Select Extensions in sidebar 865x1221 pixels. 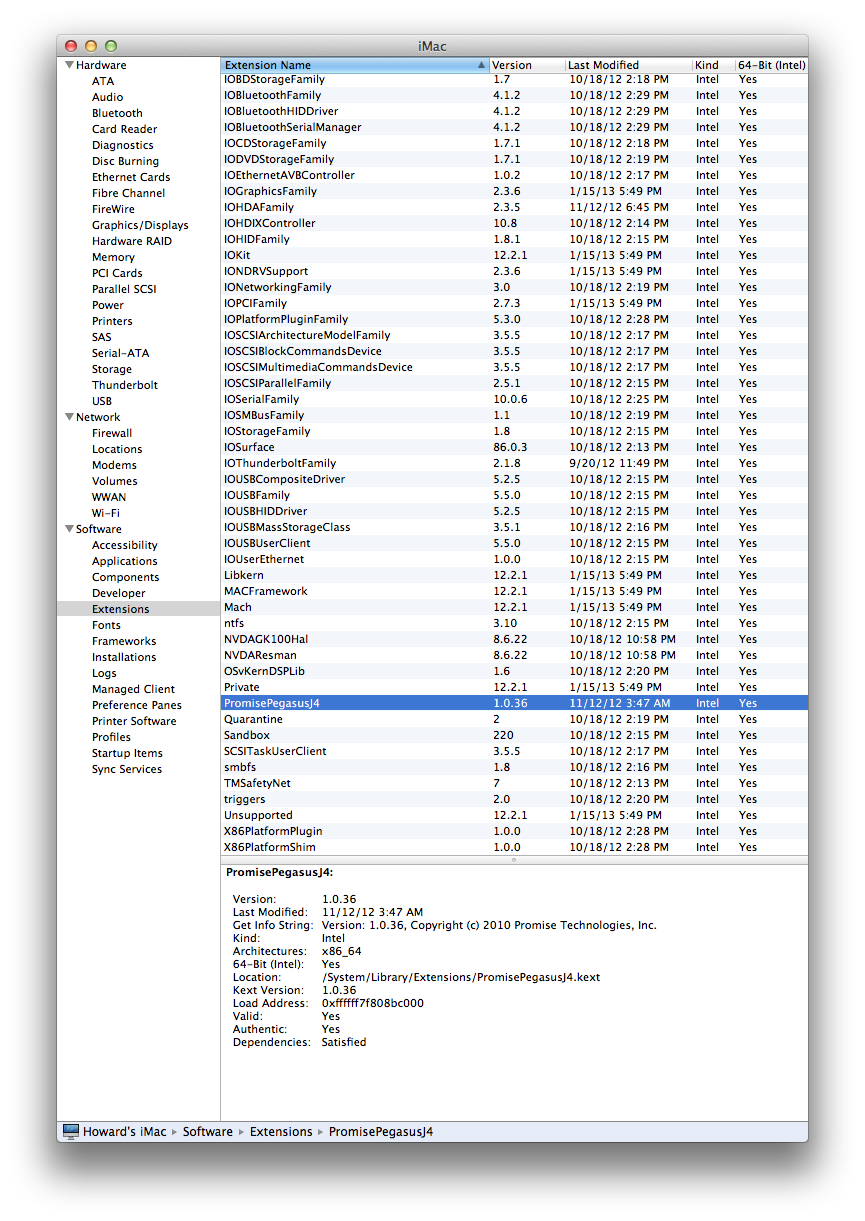click(x=138, y=609)
